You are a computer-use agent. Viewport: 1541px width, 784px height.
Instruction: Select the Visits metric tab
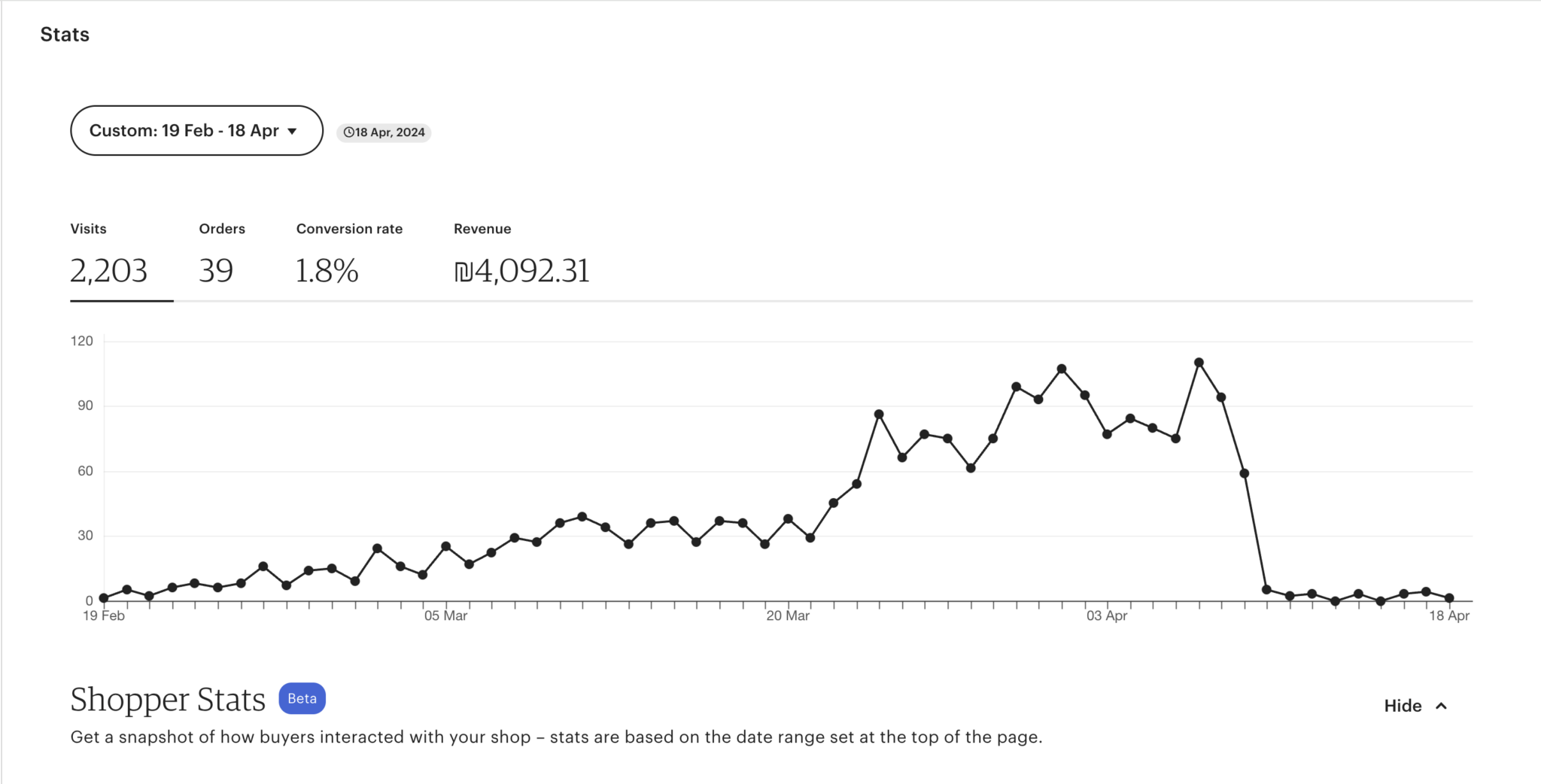coord(109,257)
